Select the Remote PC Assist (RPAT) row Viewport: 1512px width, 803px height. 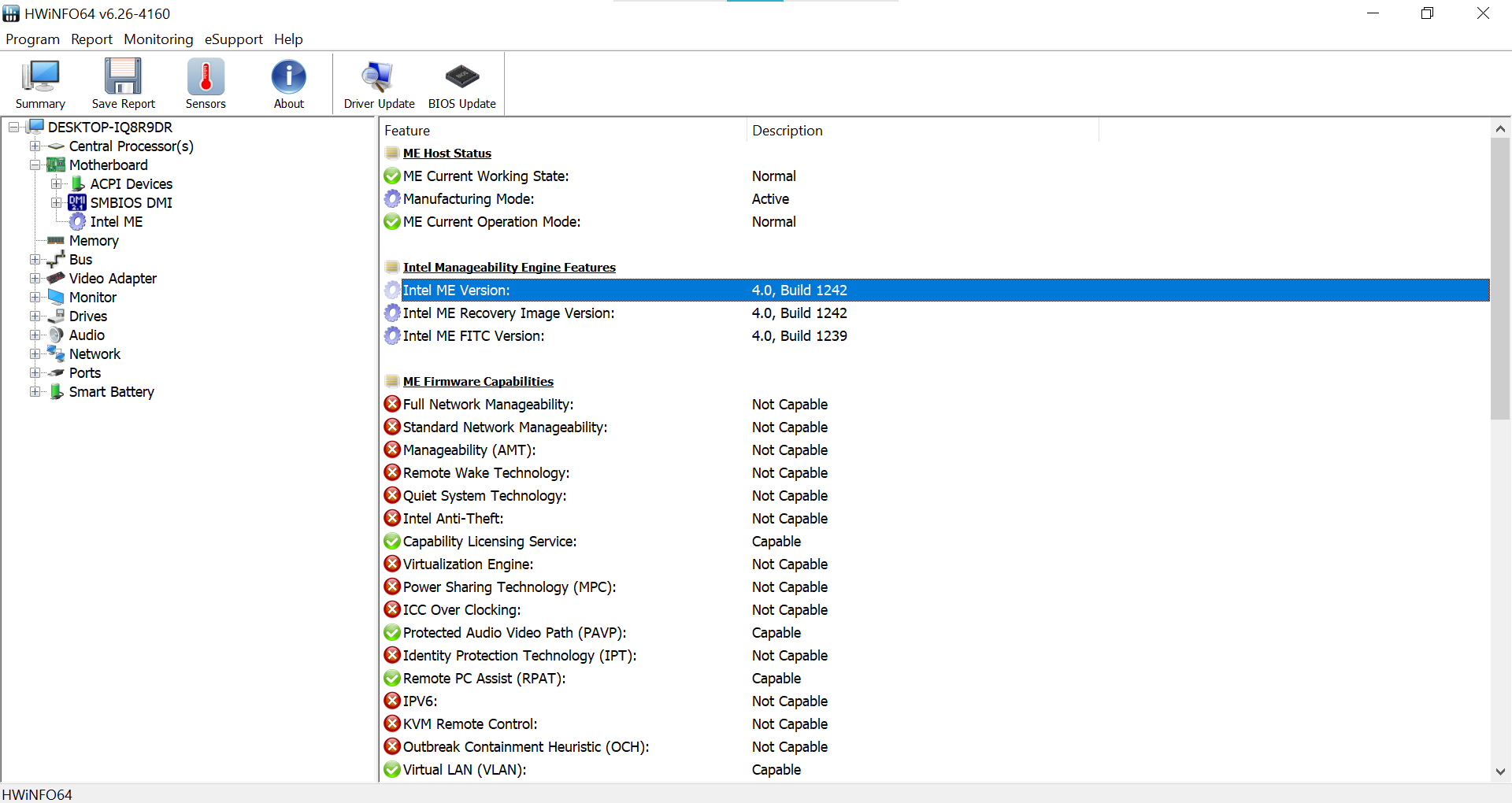pos(936,679)
